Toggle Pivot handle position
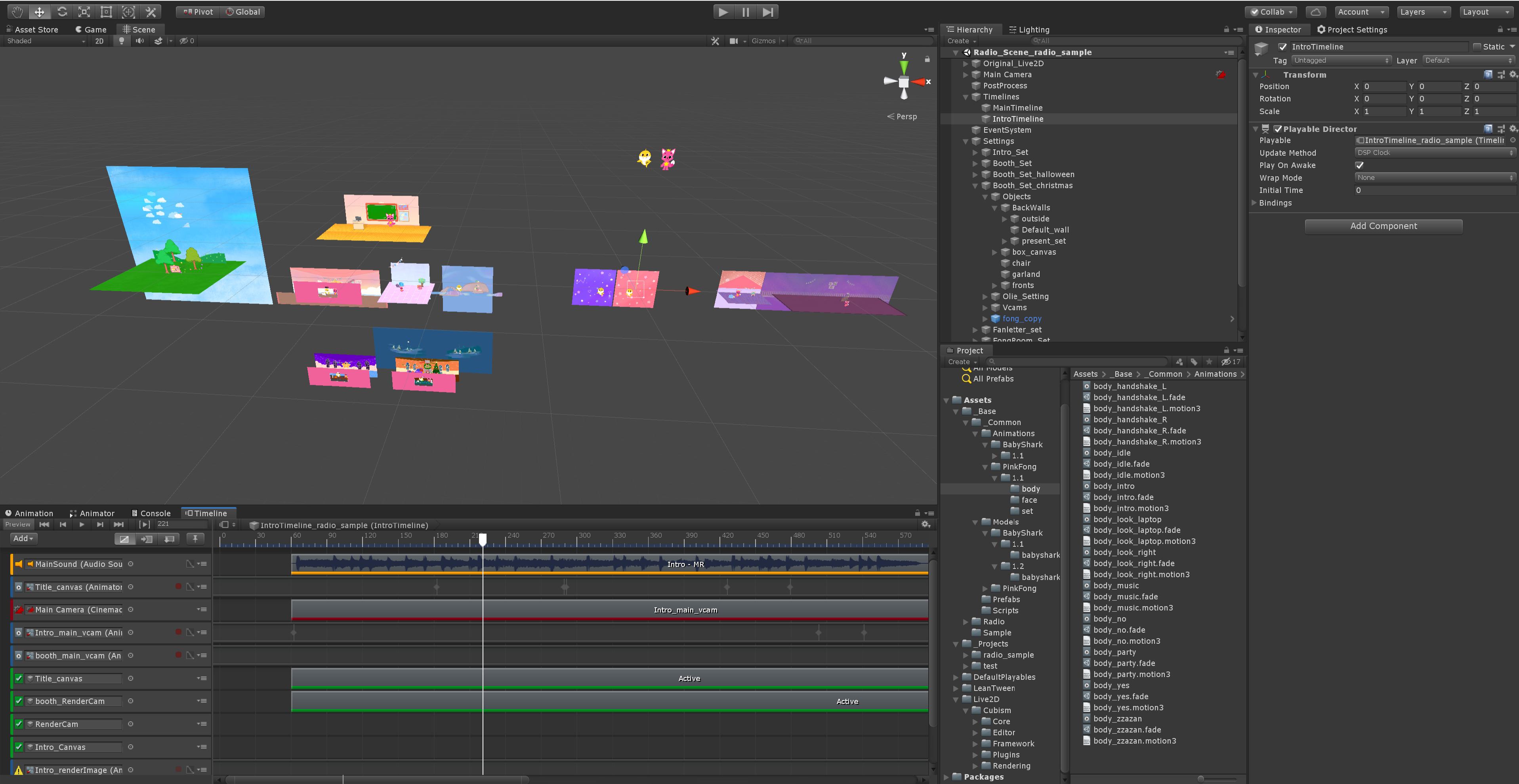The height and width of the screenshot is (784, 1519). click(198, 12)
